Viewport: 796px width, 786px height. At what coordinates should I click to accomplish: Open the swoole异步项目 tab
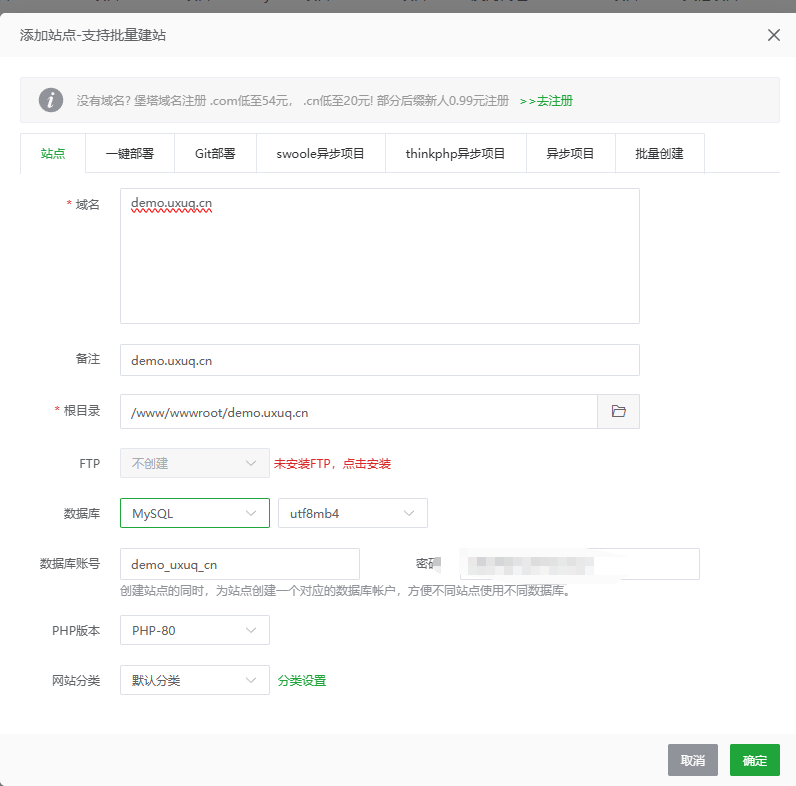pos(320,153)
